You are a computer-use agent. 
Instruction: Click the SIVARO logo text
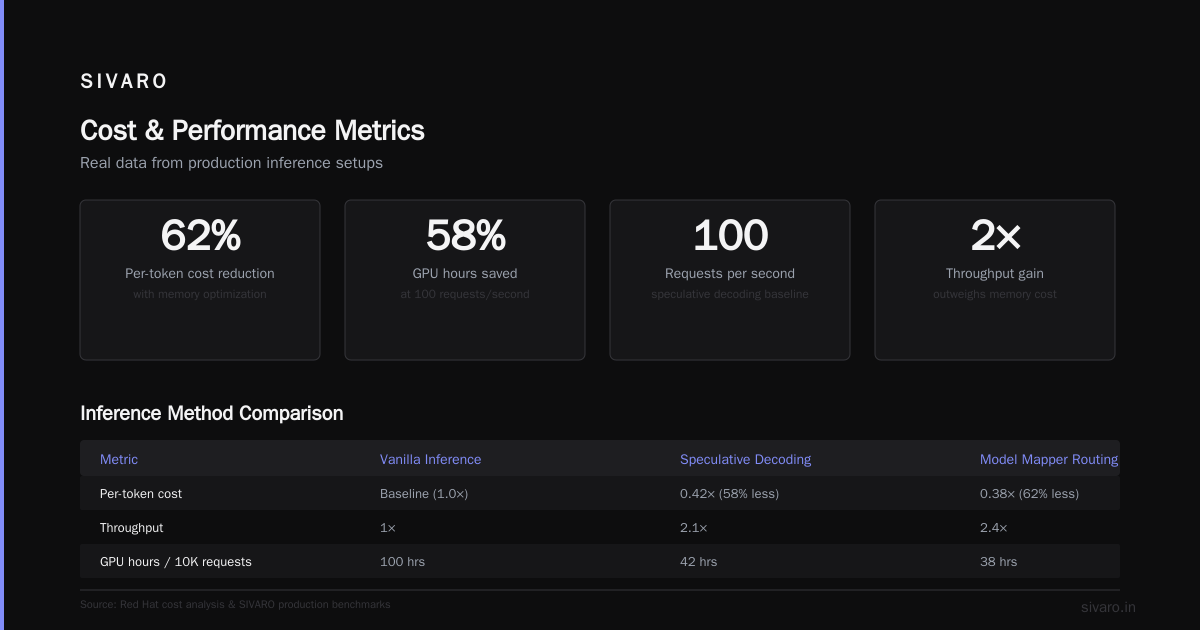pyautogui.click(x=124, y=82)
